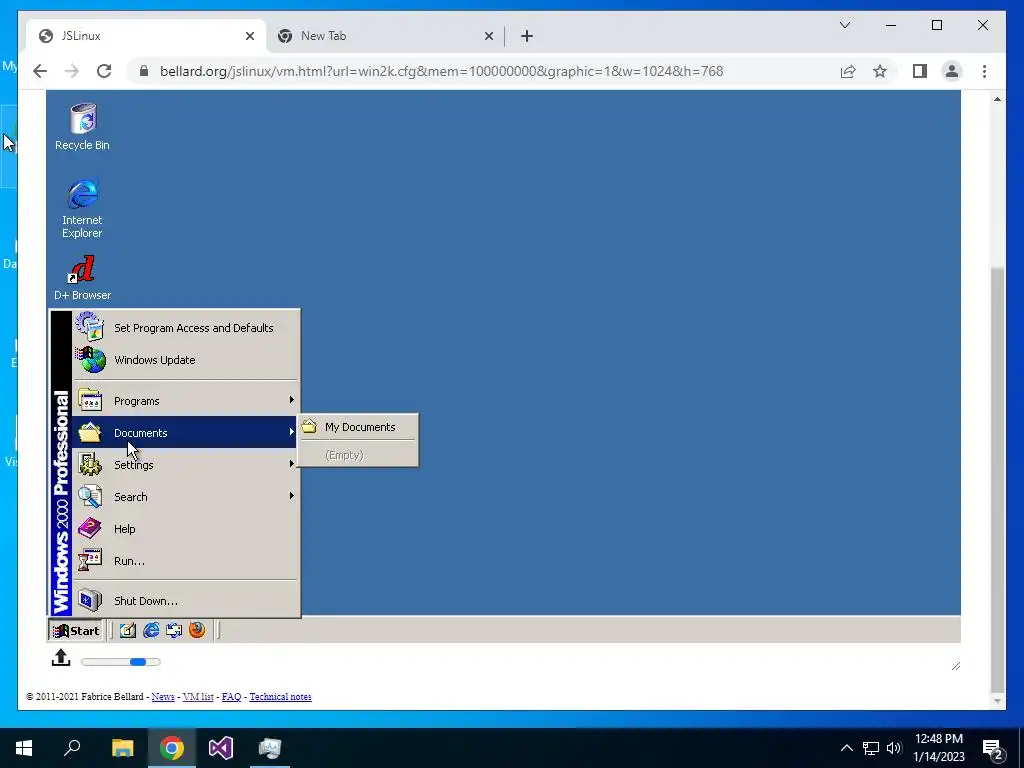Screen dimensions: 1024x768
Task: Click the VM resize handle icon
Action: tap(956, 665)
